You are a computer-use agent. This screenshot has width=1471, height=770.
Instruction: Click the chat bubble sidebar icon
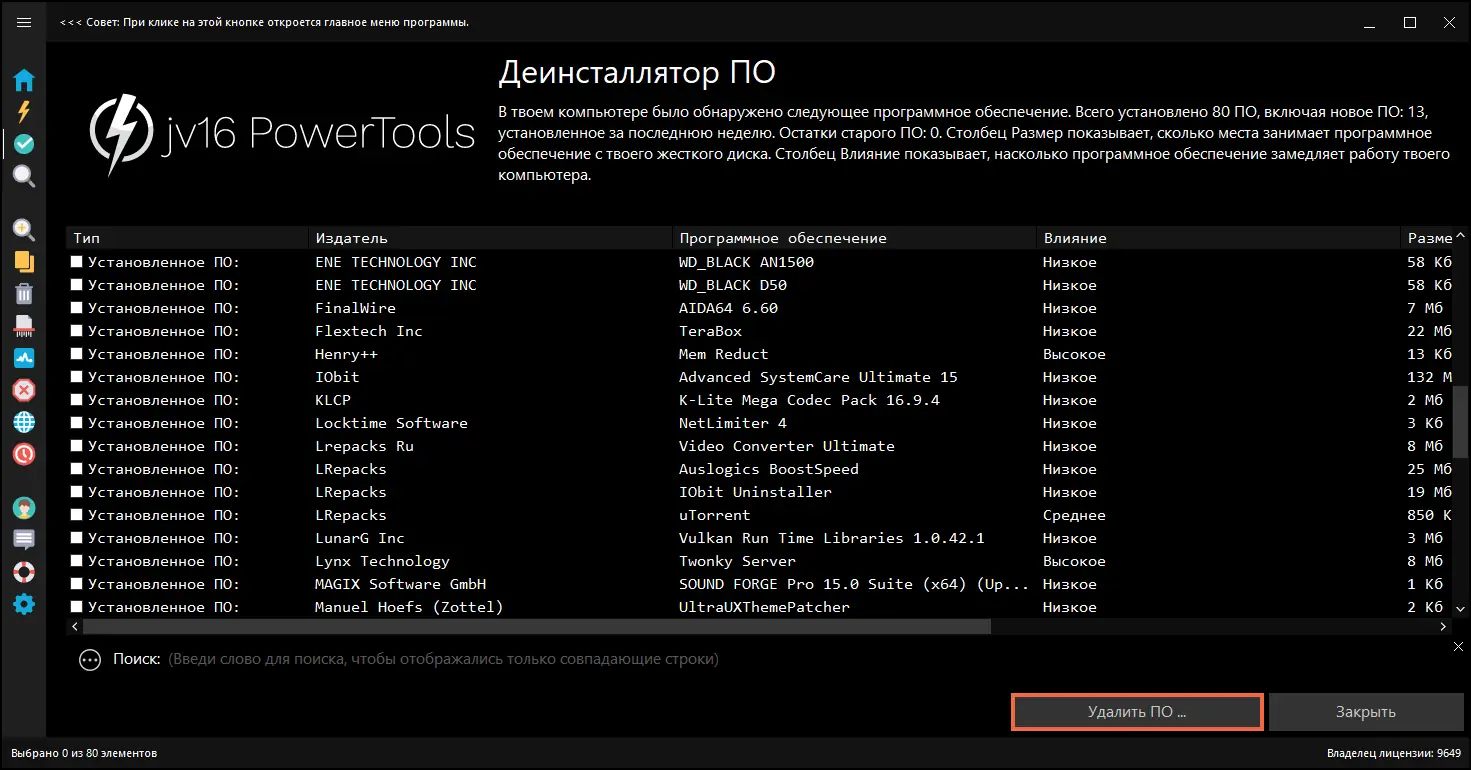point(24,540)
